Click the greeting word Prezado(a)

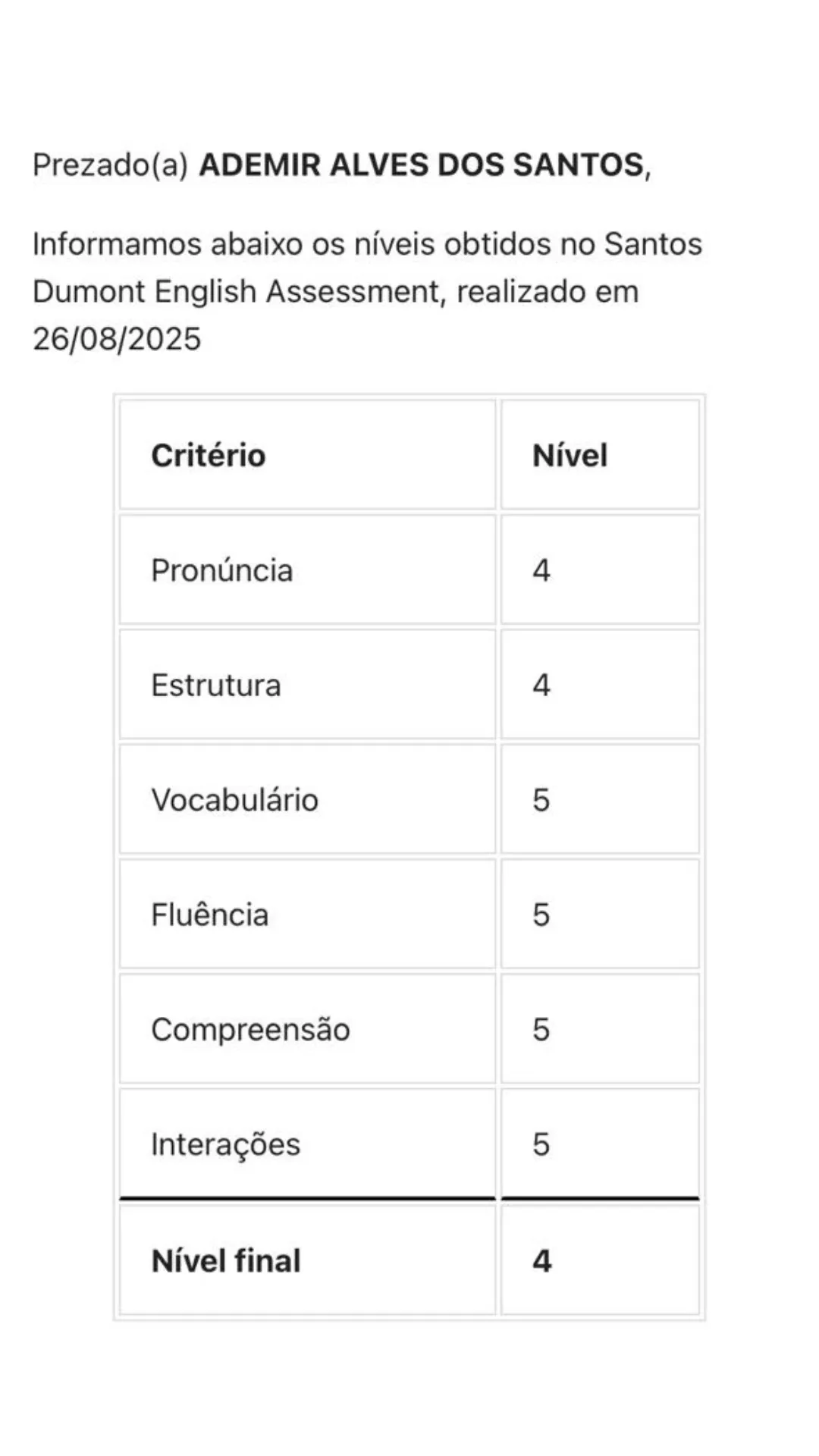click(110, 165)
